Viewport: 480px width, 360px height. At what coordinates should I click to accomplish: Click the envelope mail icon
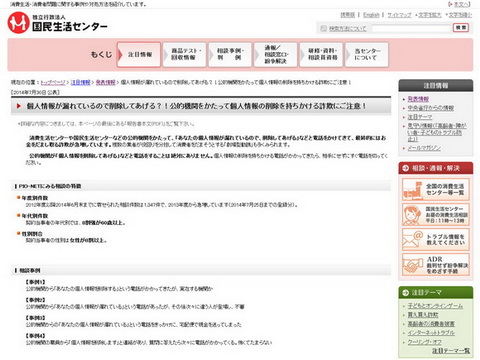pos(413,240)
